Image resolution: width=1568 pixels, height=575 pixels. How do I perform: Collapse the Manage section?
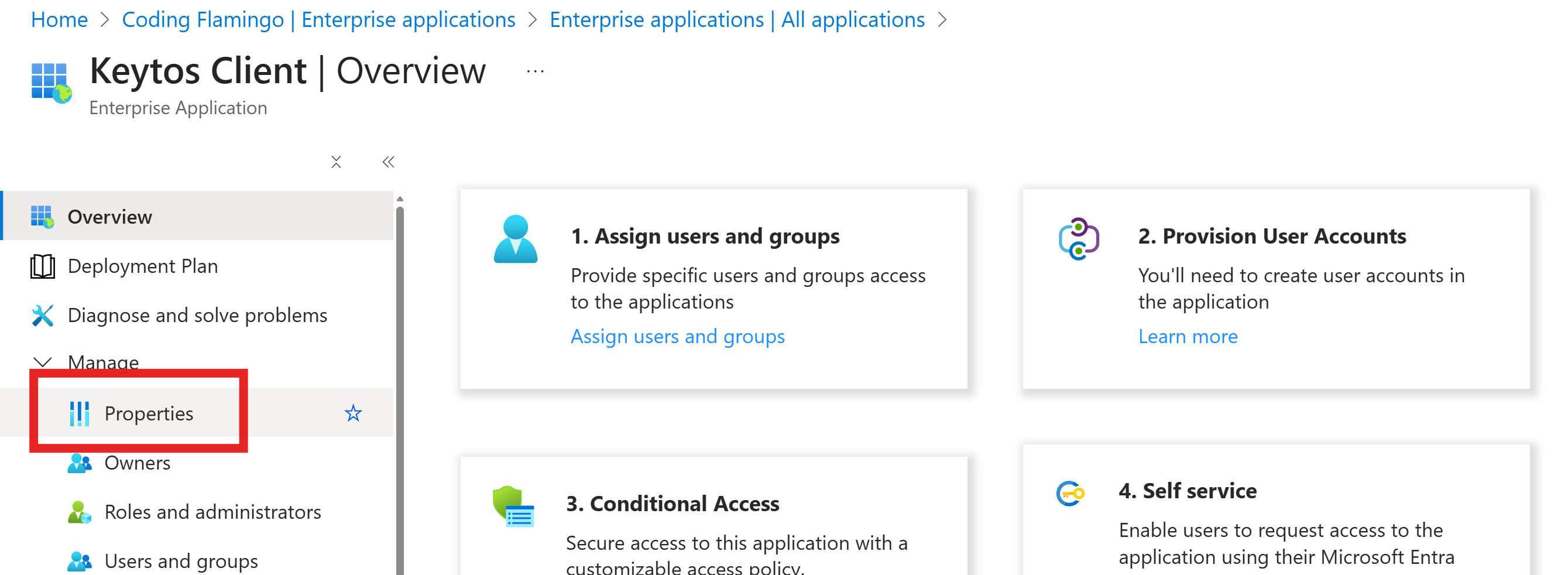42,361
